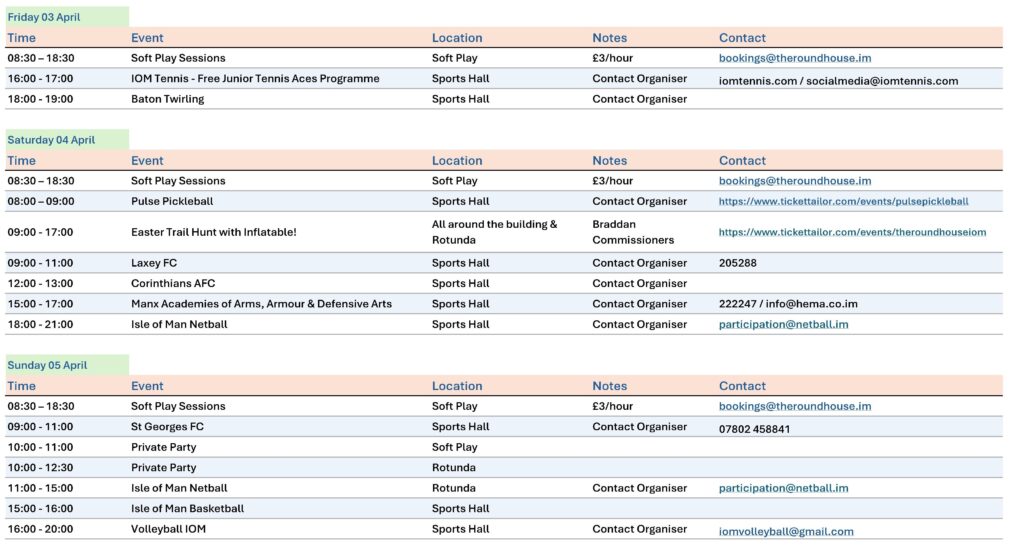Select the Sunday 05 April date heading
The image size is (1024, 548).
[47, 365]
